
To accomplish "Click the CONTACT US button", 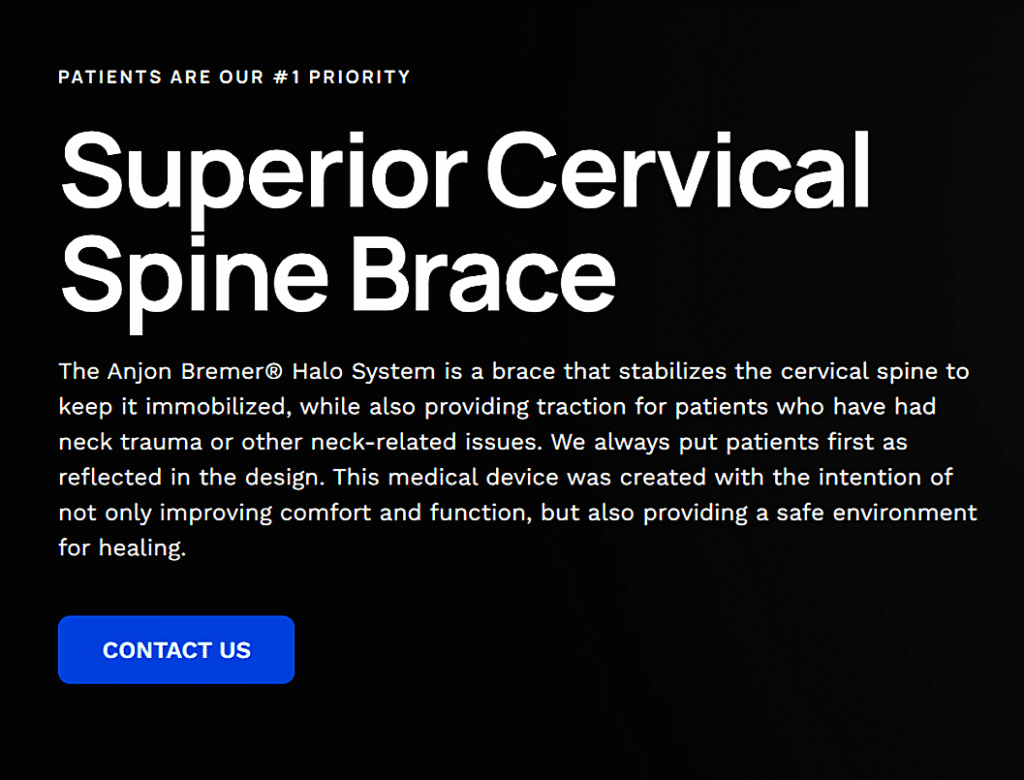I will [176, 650].
